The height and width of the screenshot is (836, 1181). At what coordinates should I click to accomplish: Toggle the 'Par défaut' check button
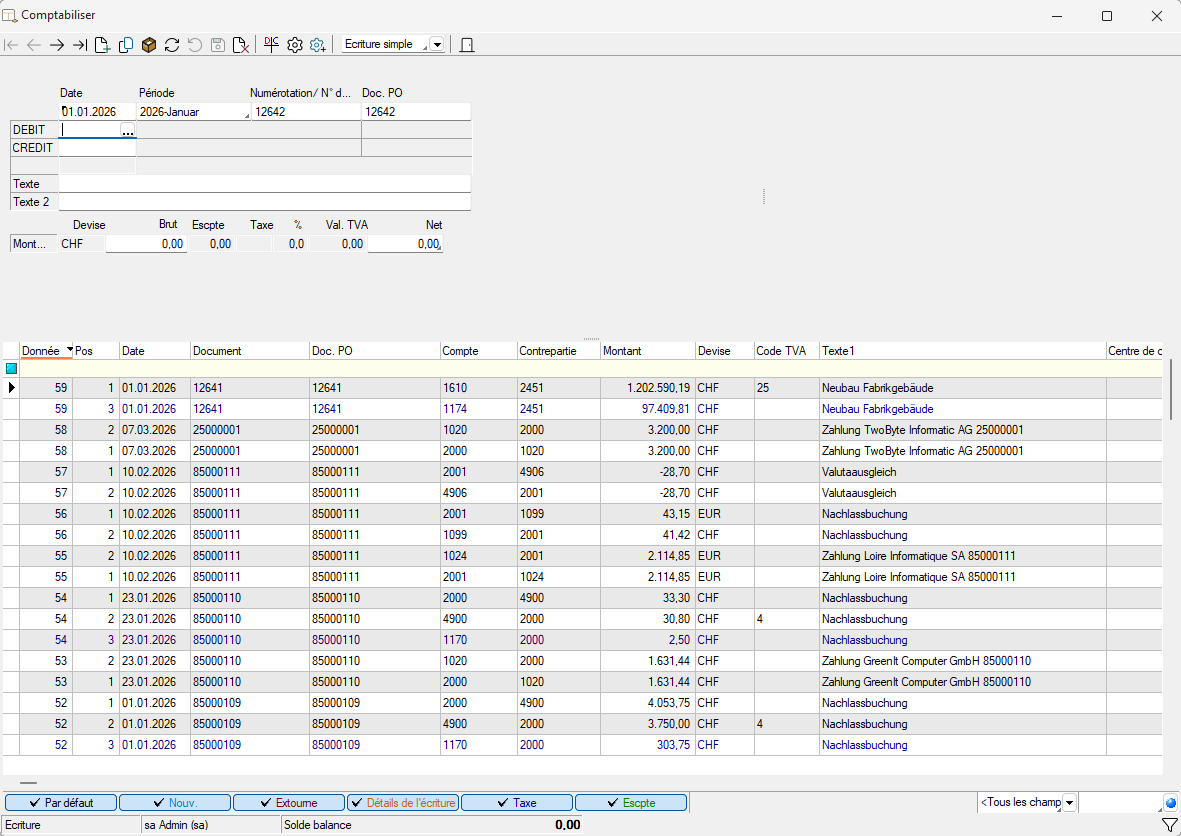[x=61, y=802]
